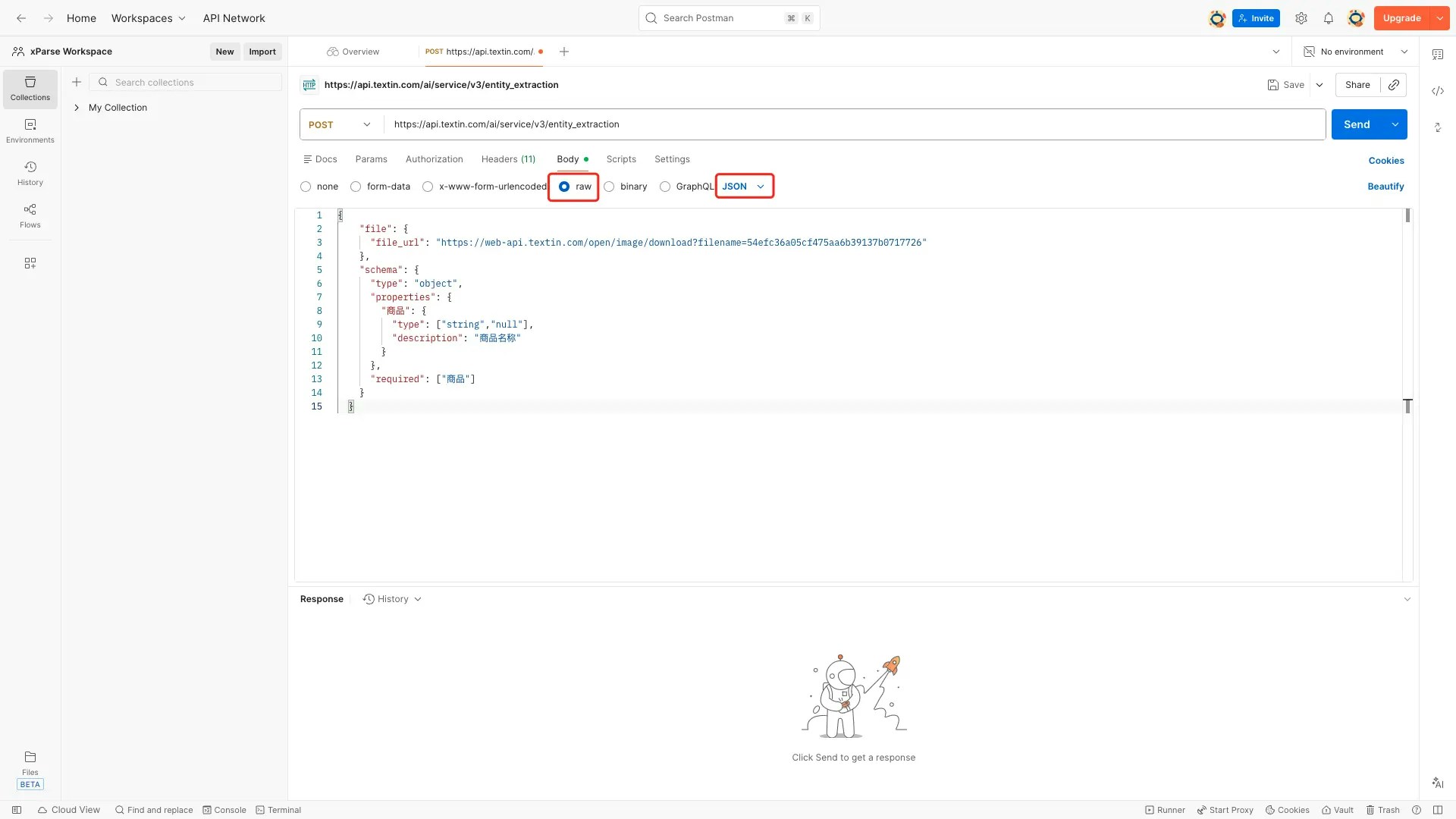The width and height of the screenshot is (1456, 819).
Task: Open the comments icon in right sidebar
Action: (1438, 55)
